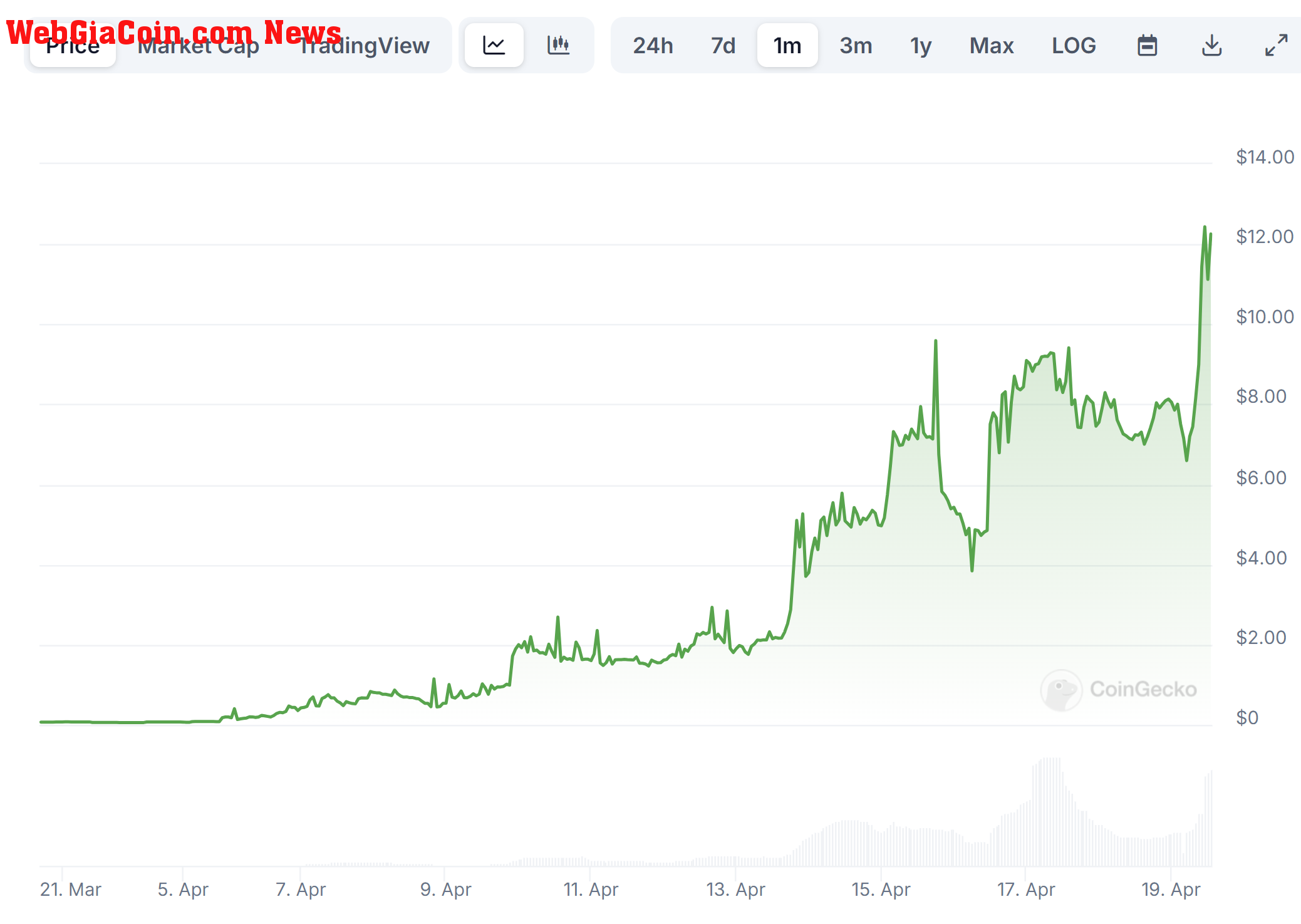Viewport: 1301px width, 924px height.
Task: Select the Market Cap tab
Action: tap(198, 45)
